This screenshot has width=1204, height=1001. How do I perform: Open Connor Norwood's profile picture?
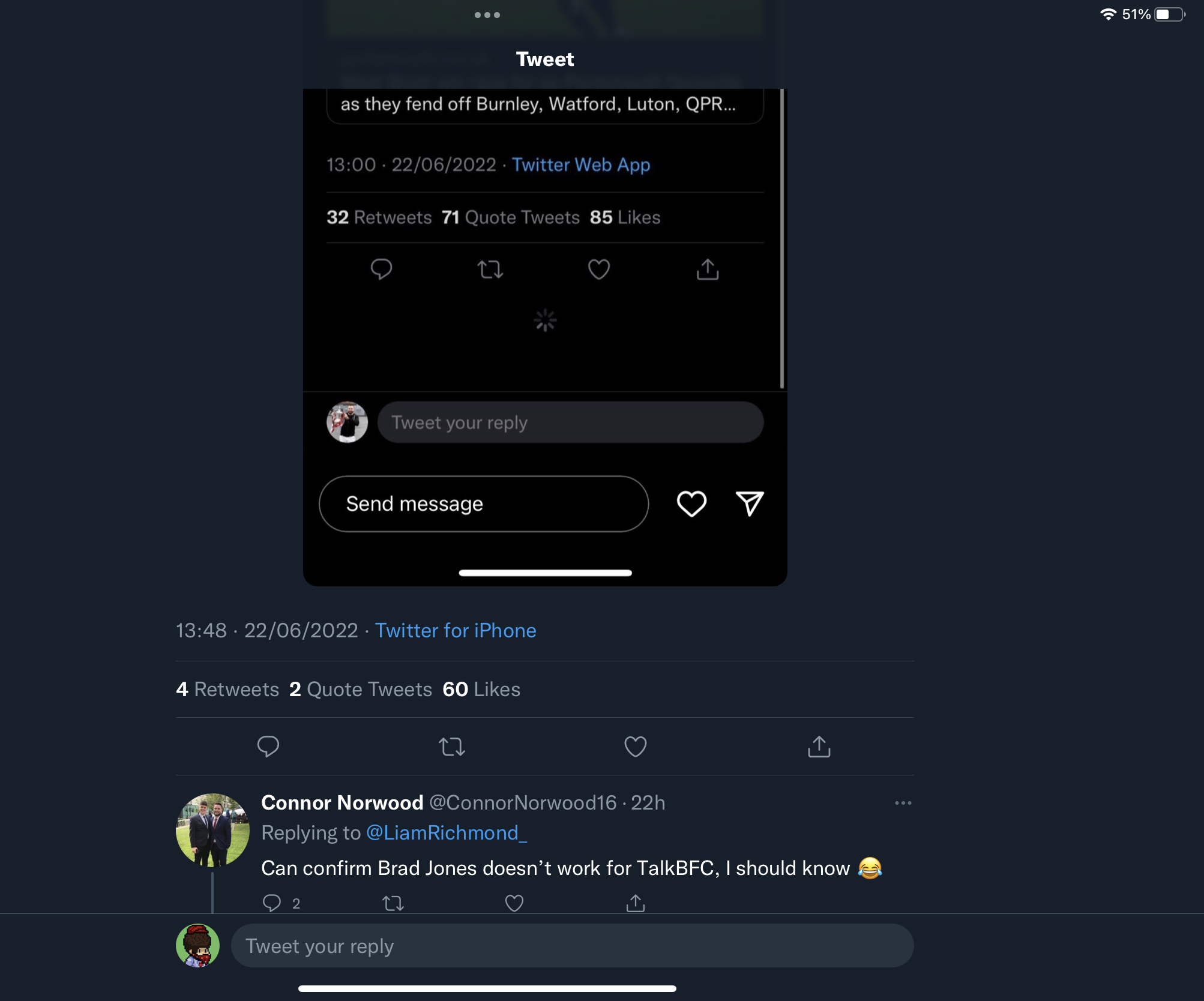click(x=212, y=830)
